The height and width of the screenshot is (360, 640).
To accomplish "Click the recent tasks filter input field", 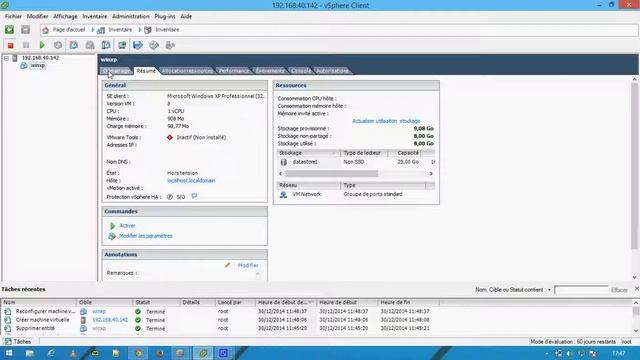I will [581, 290].
